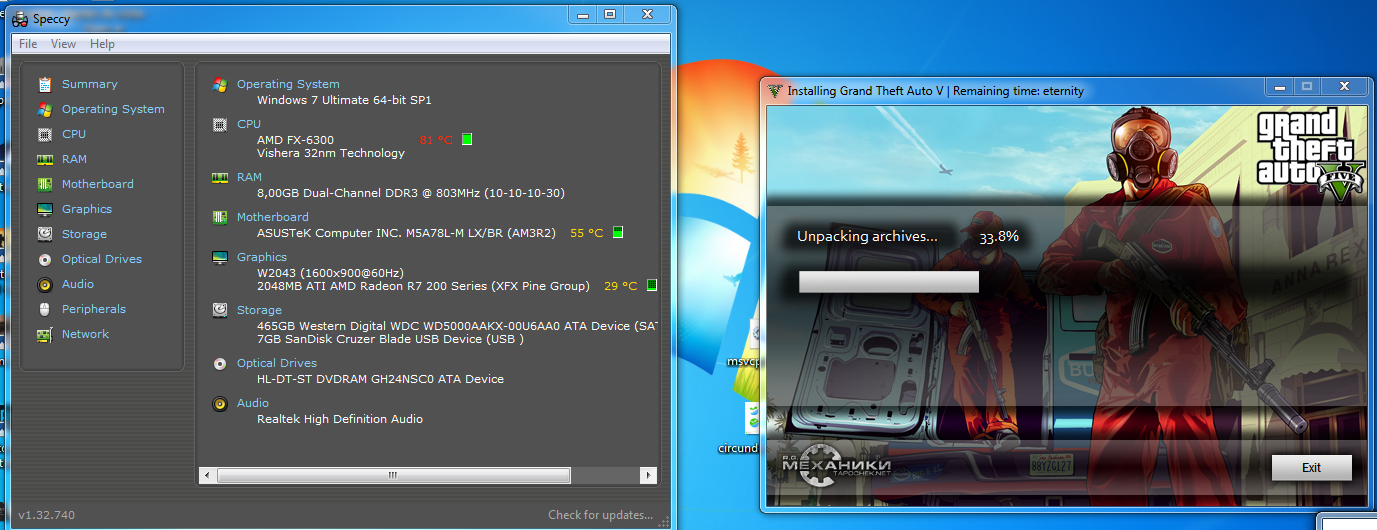Screen dimensions: 1377x530
Task: Click the CPU temperature green indicator square
Action: pos(467,139)
